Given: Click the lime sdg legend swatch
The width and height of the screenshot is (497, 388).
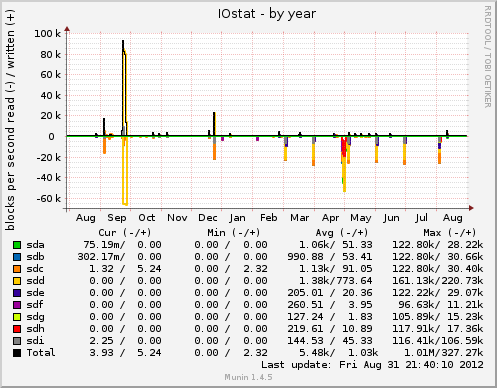Looking at the screenshot, I should (x=17, y=317).
